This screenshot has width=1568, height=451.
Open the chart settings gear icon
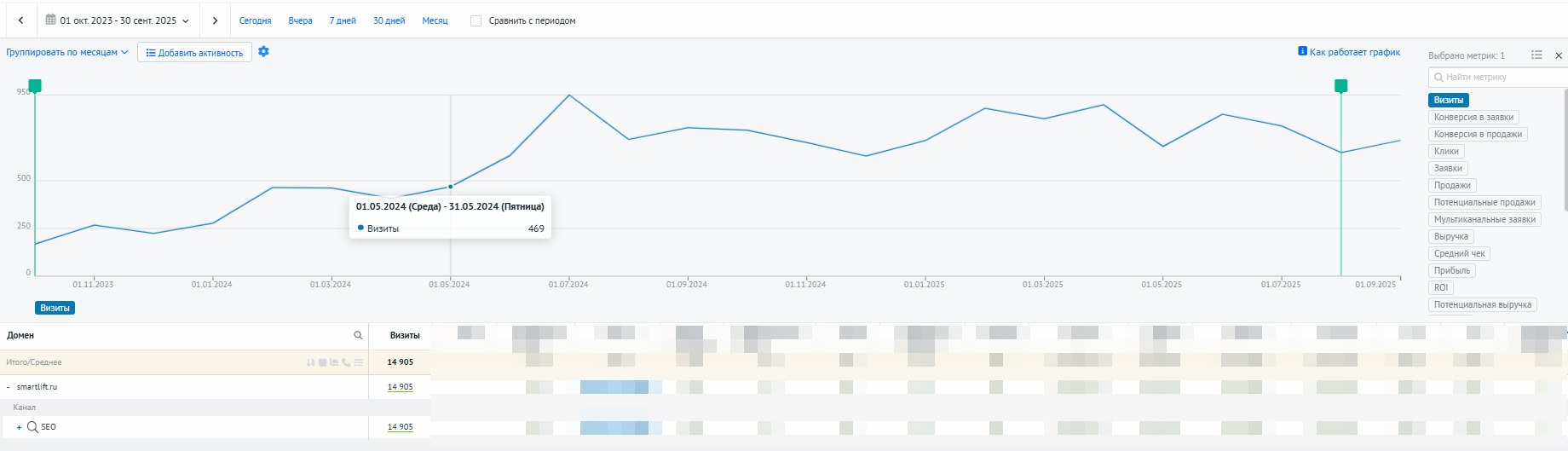pos(263,52)
